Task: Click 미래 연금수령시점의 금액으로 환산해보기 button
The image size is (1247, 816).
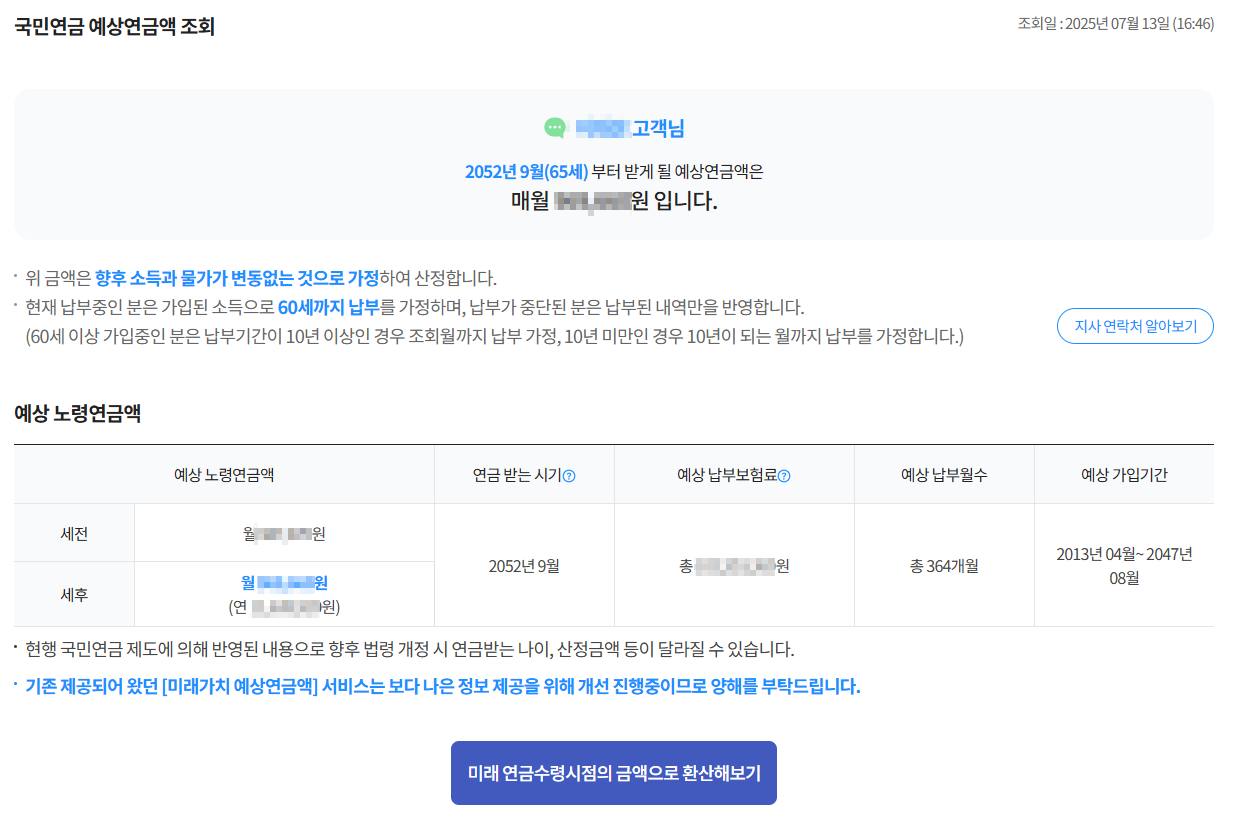Action: point(614,773)
